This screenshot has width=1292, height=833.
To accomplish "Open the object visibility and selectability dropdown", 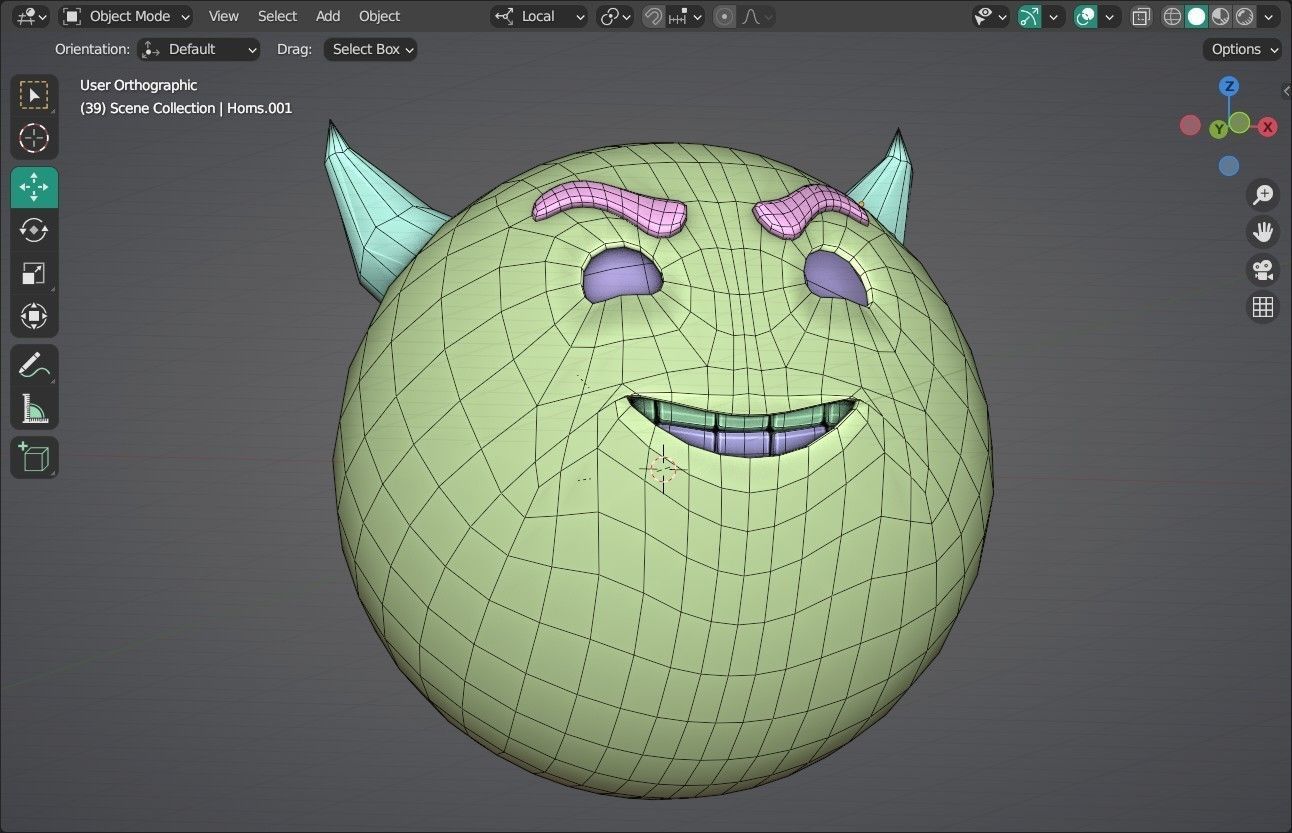I will (991, 16).
